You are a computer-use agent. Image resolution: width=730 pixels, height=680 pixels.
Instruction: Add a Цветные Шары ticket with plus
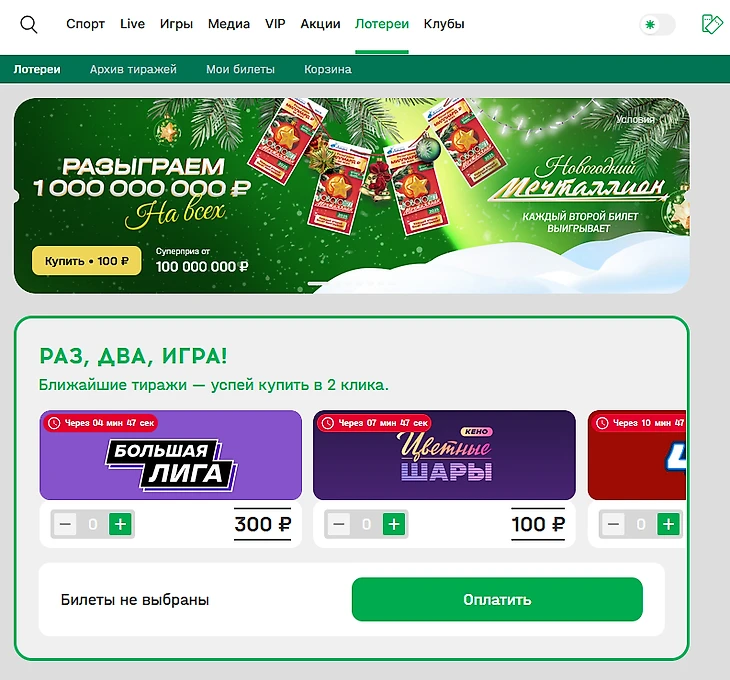coord(394,525)
